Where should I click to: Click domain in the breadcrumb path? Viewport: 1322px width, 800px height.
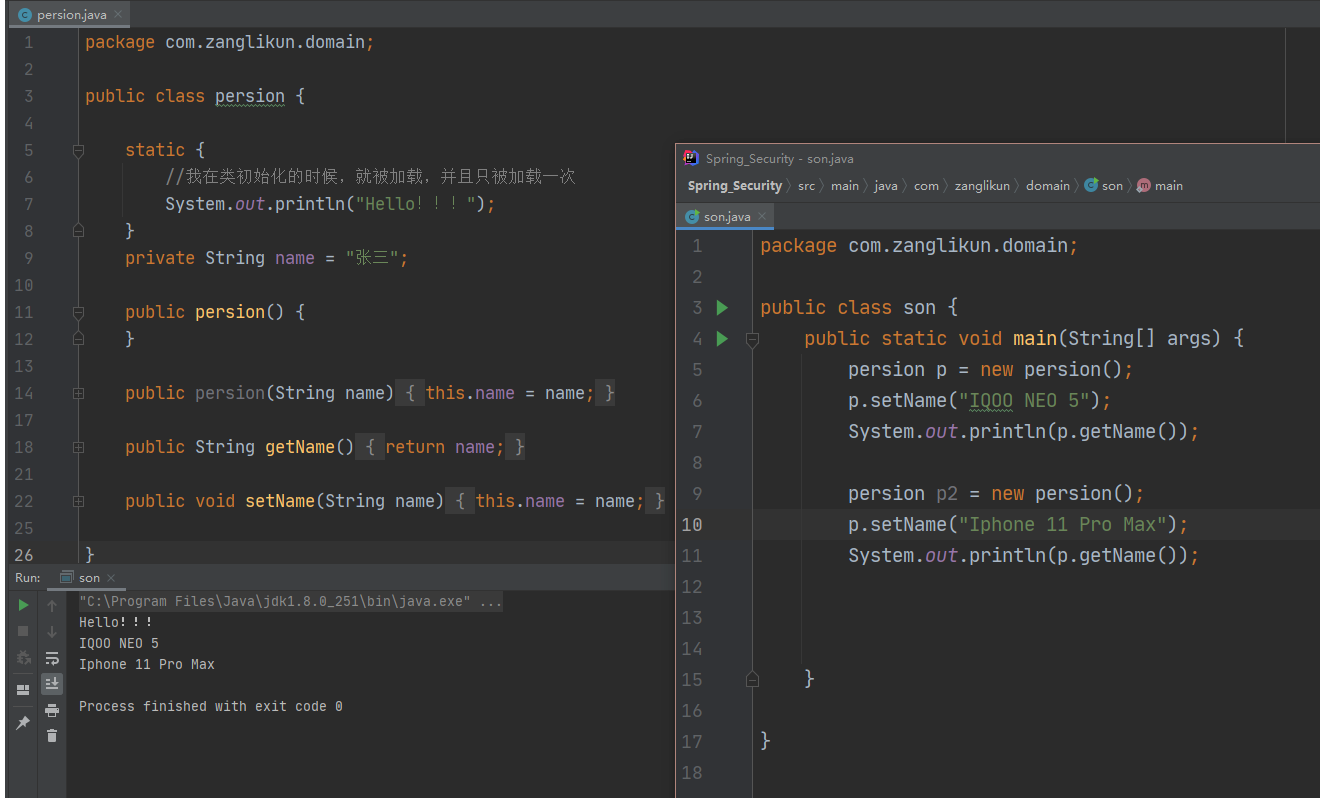(1047, 185)
